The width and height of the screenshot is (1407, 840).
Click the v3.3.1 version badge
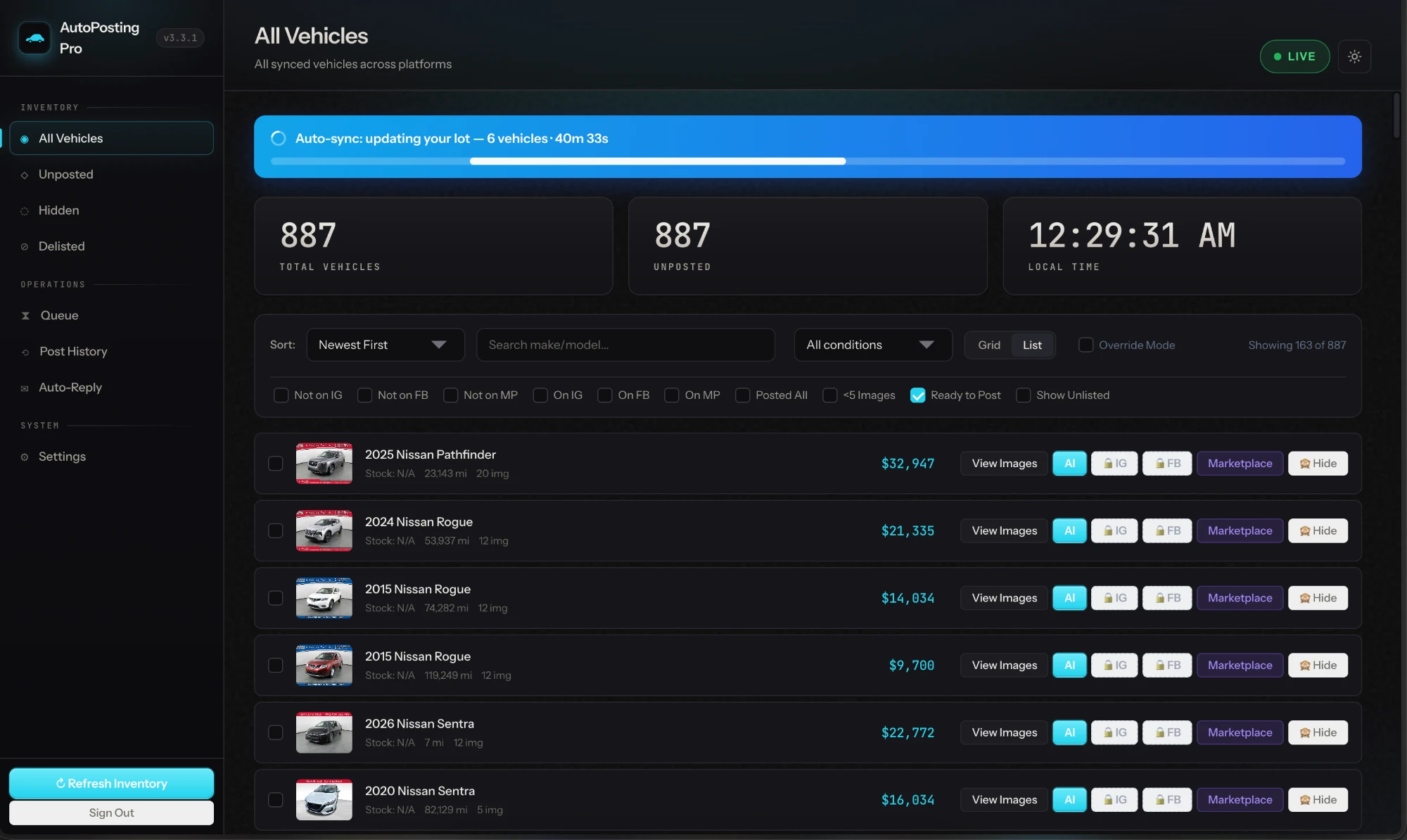(x=180, y=38)
